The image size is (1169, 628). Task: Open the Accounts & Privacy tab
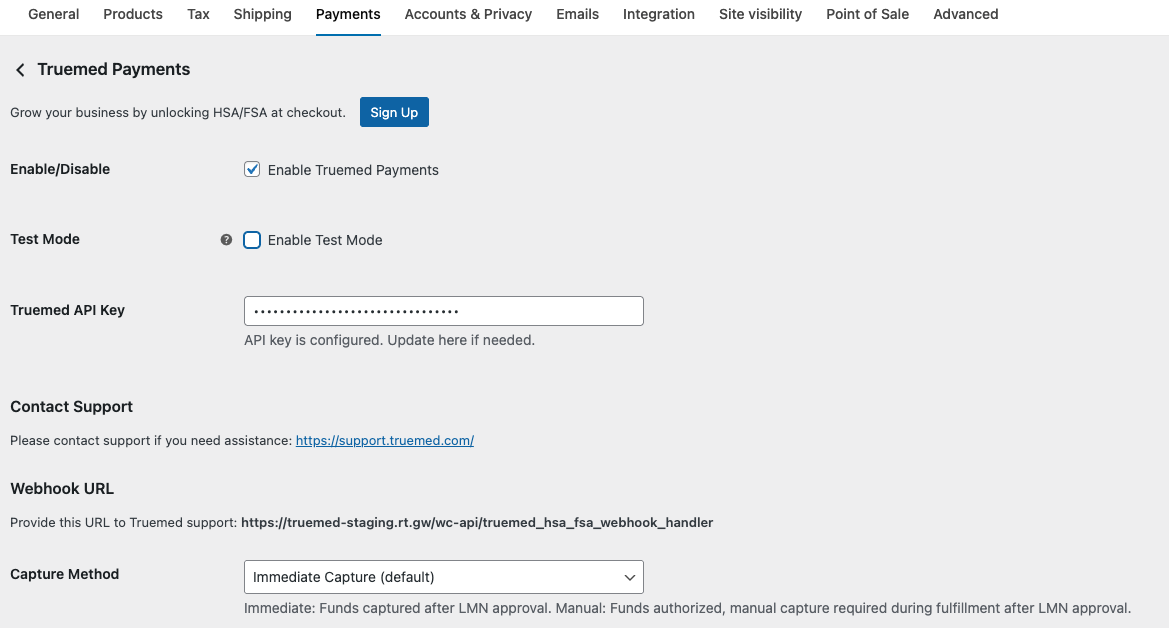(468, 14)
